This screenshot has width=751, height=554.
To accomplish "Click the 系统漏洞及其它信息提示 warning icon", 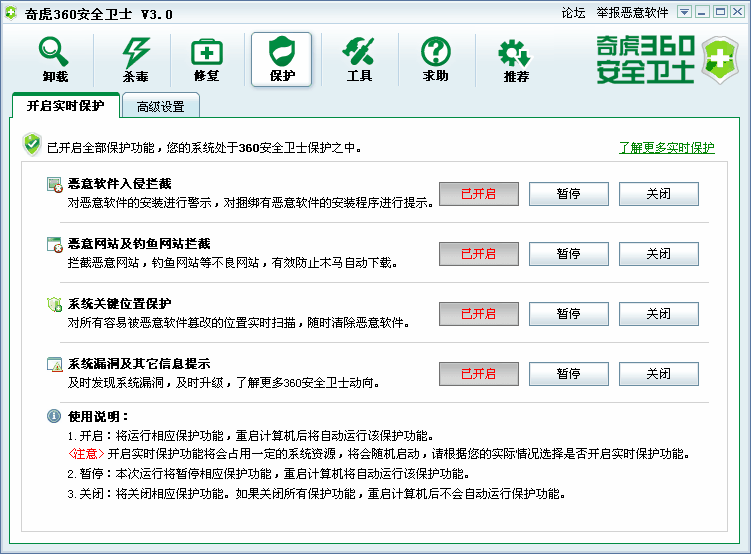I will click(x=55, y=364).
